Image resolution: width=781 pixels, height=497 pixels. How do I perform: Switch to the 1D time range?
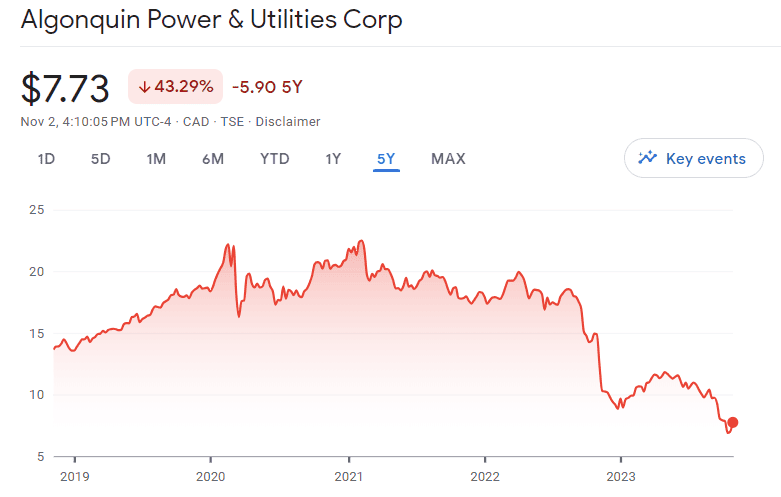click(x=46, y=159)
